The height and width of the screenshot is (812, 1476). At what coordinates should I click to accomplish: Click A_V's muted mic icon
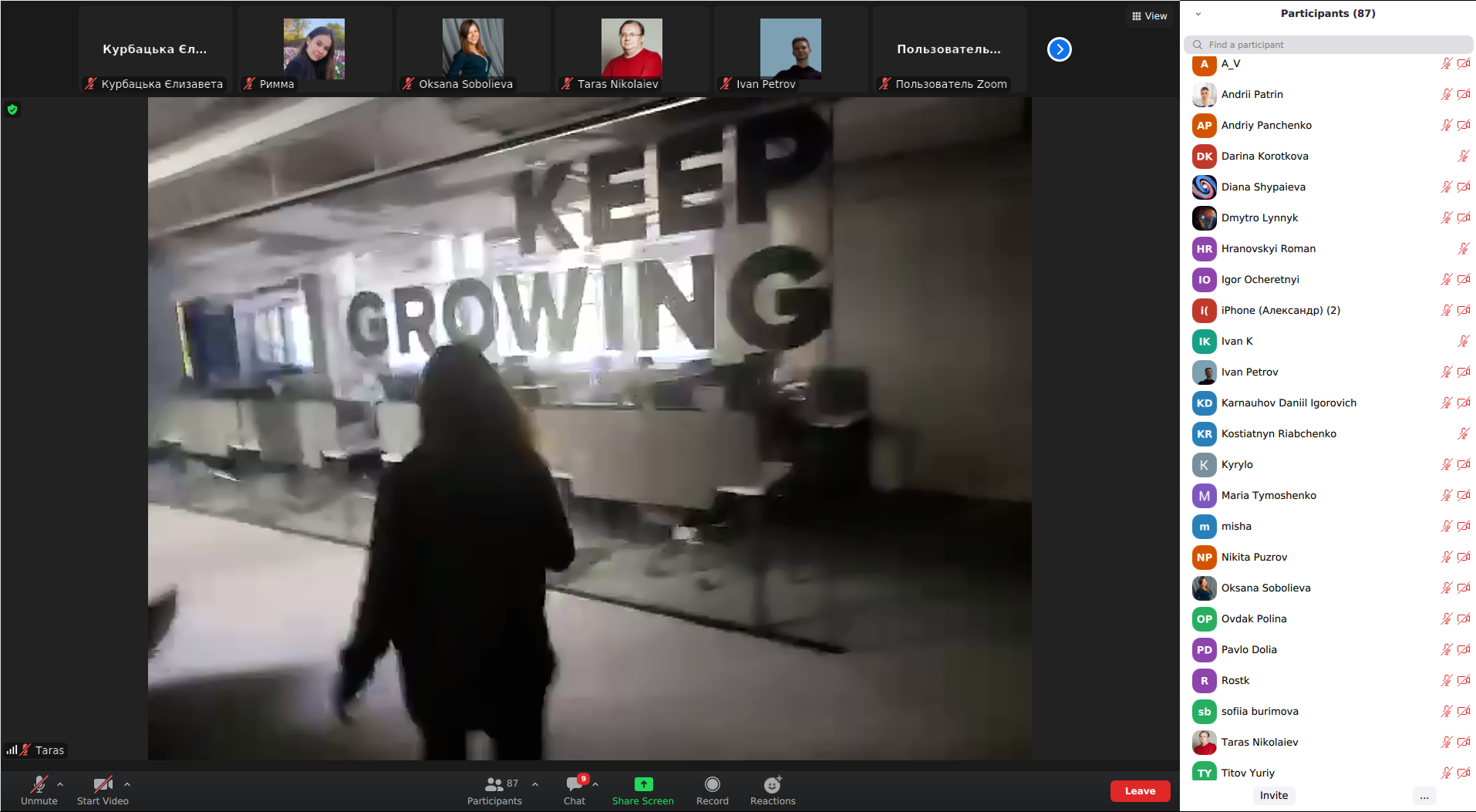(1446, 63)
